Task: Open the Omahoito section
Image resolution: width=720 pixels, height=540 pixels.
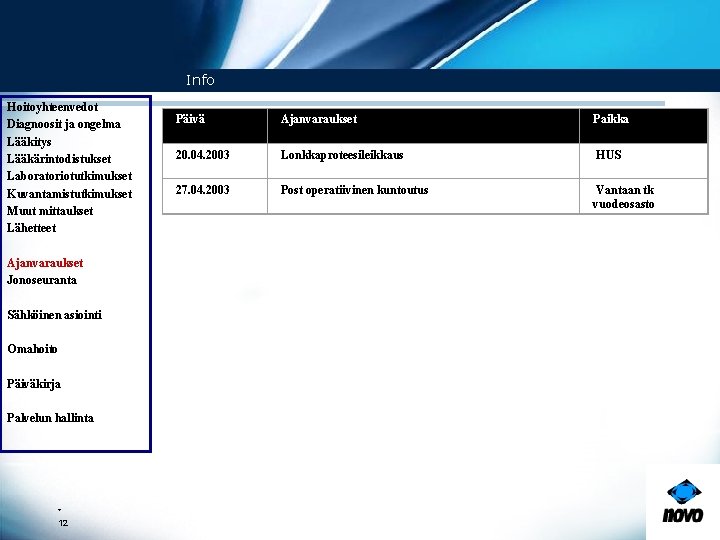Action: tap(32, 349)
